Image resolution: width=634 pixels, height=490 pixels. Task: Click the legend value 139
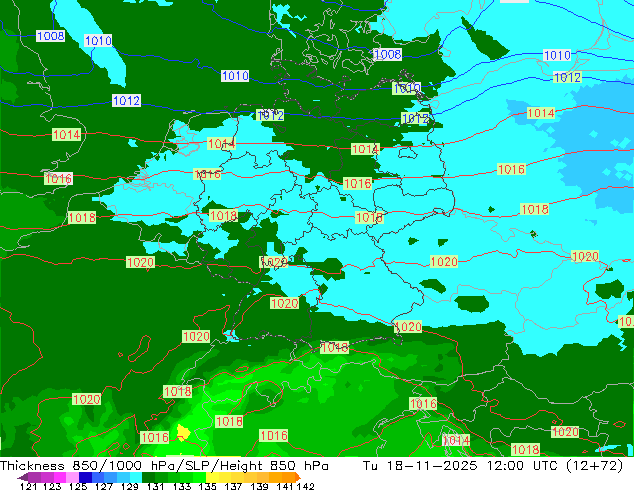click(x=259, y=486)
